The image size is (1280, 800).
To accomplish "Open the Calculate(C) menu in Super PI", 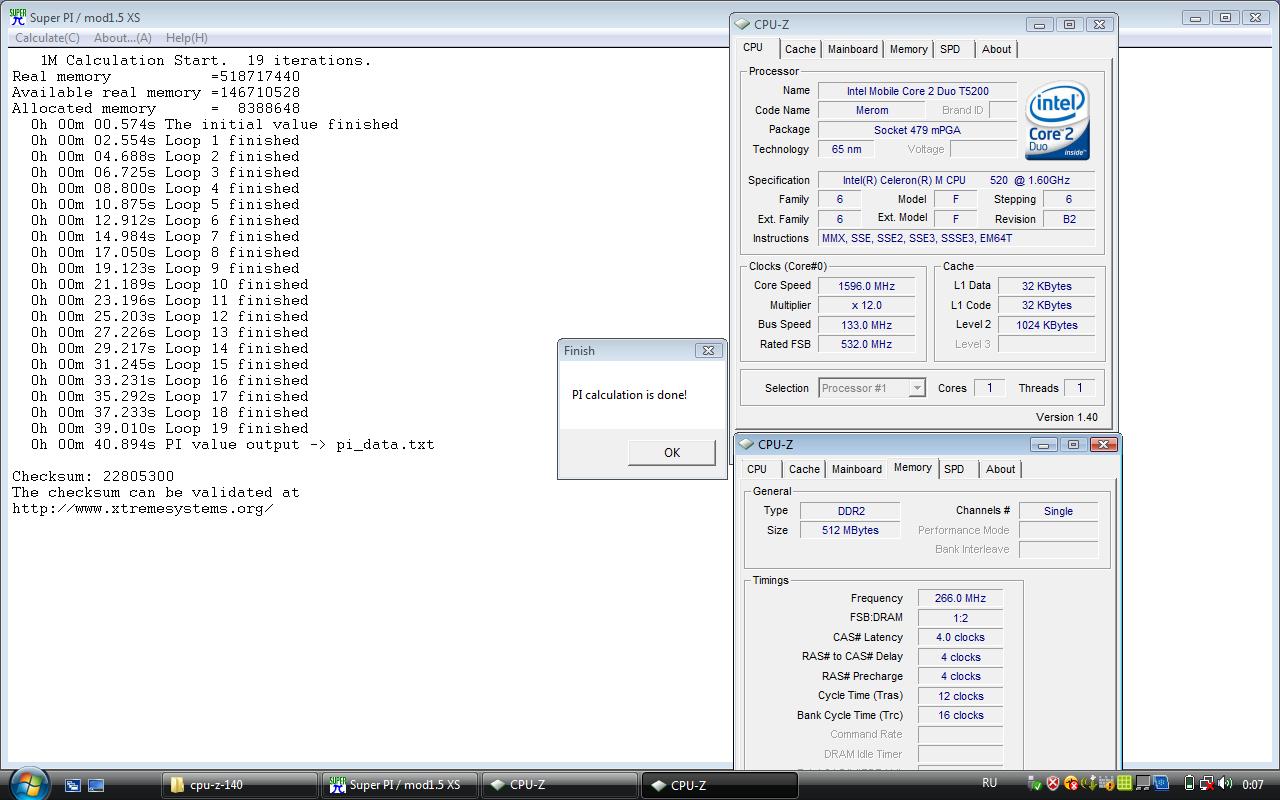I will click(47, 38).
